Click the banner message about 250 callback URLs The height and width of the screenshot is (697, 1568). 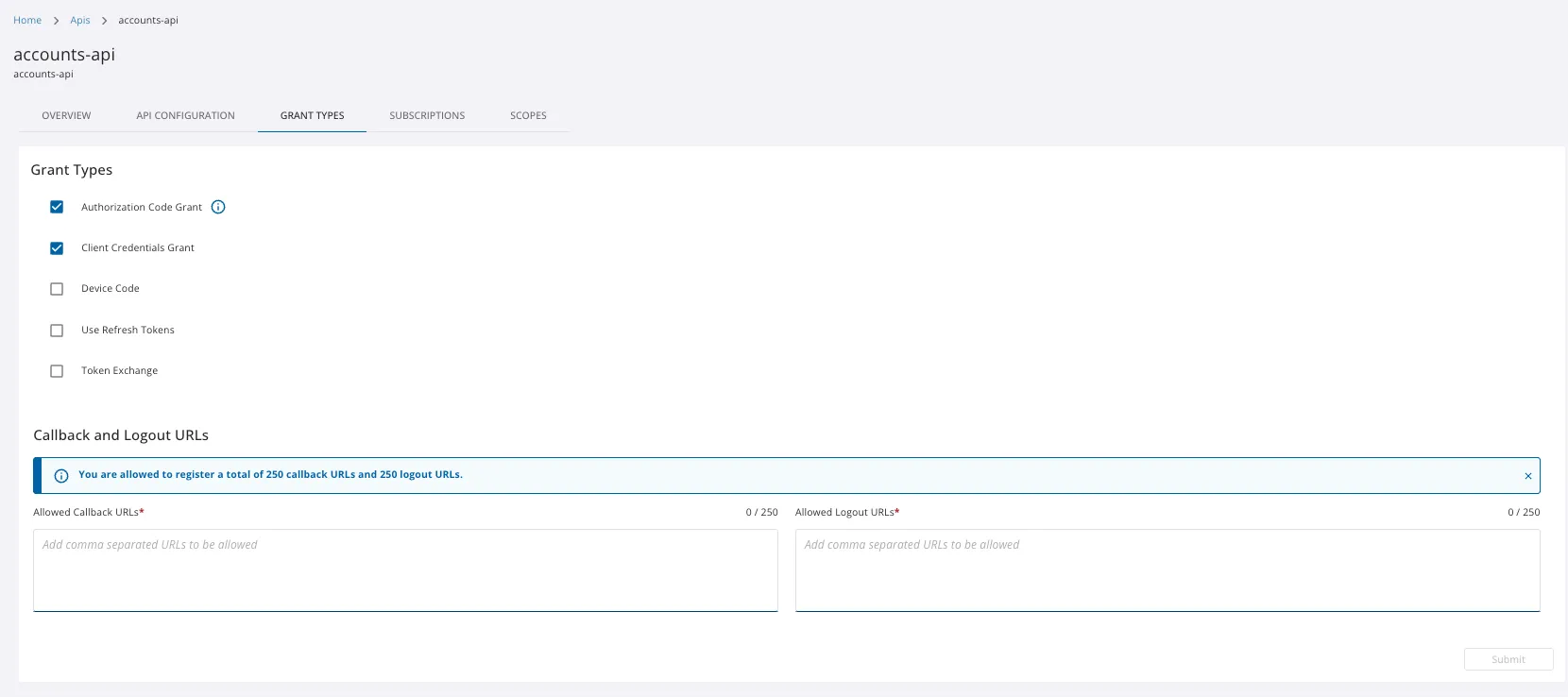coord(270,474)
